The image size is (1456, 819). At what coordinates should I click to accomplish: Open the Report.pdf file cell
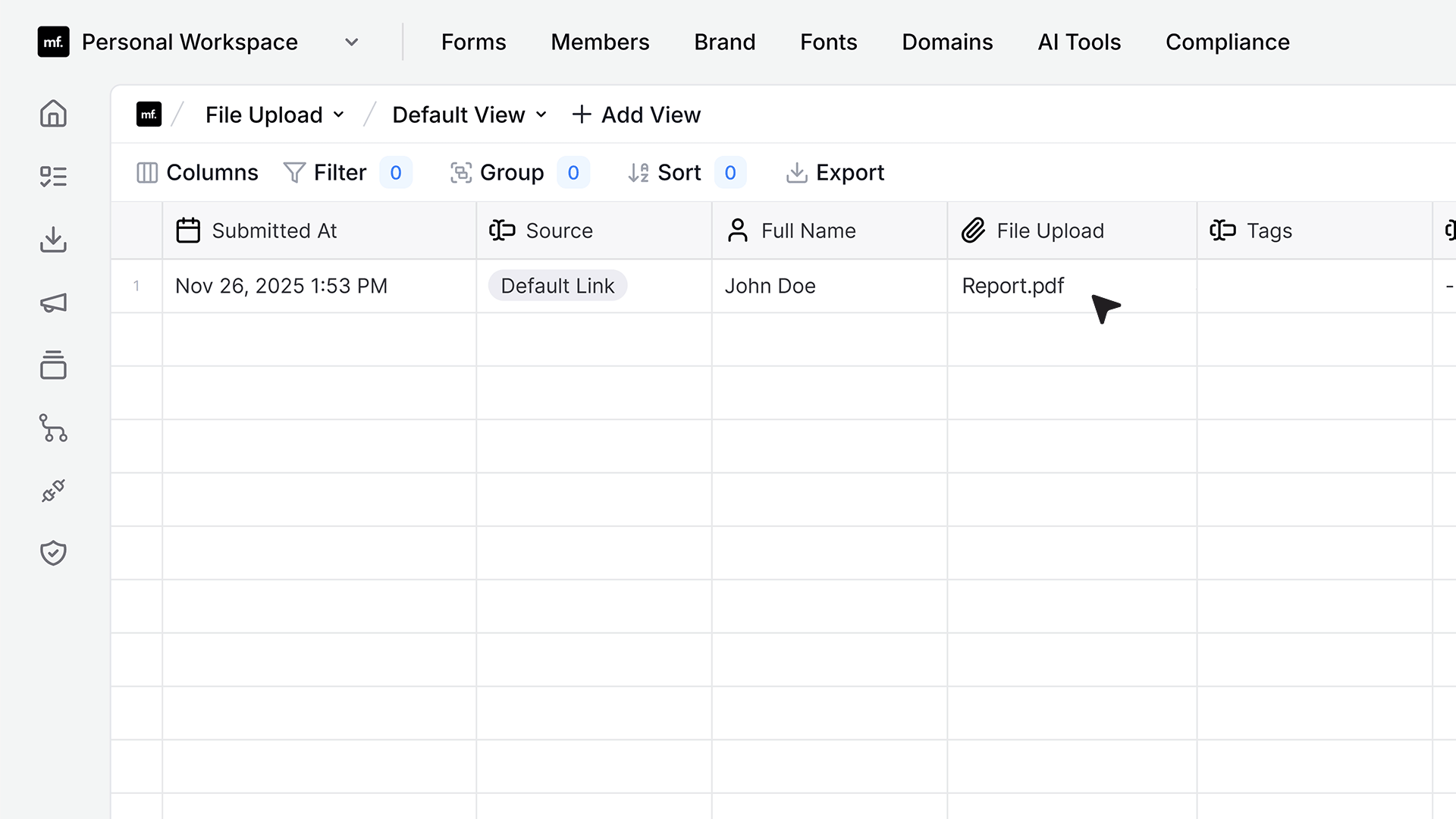1072,286
